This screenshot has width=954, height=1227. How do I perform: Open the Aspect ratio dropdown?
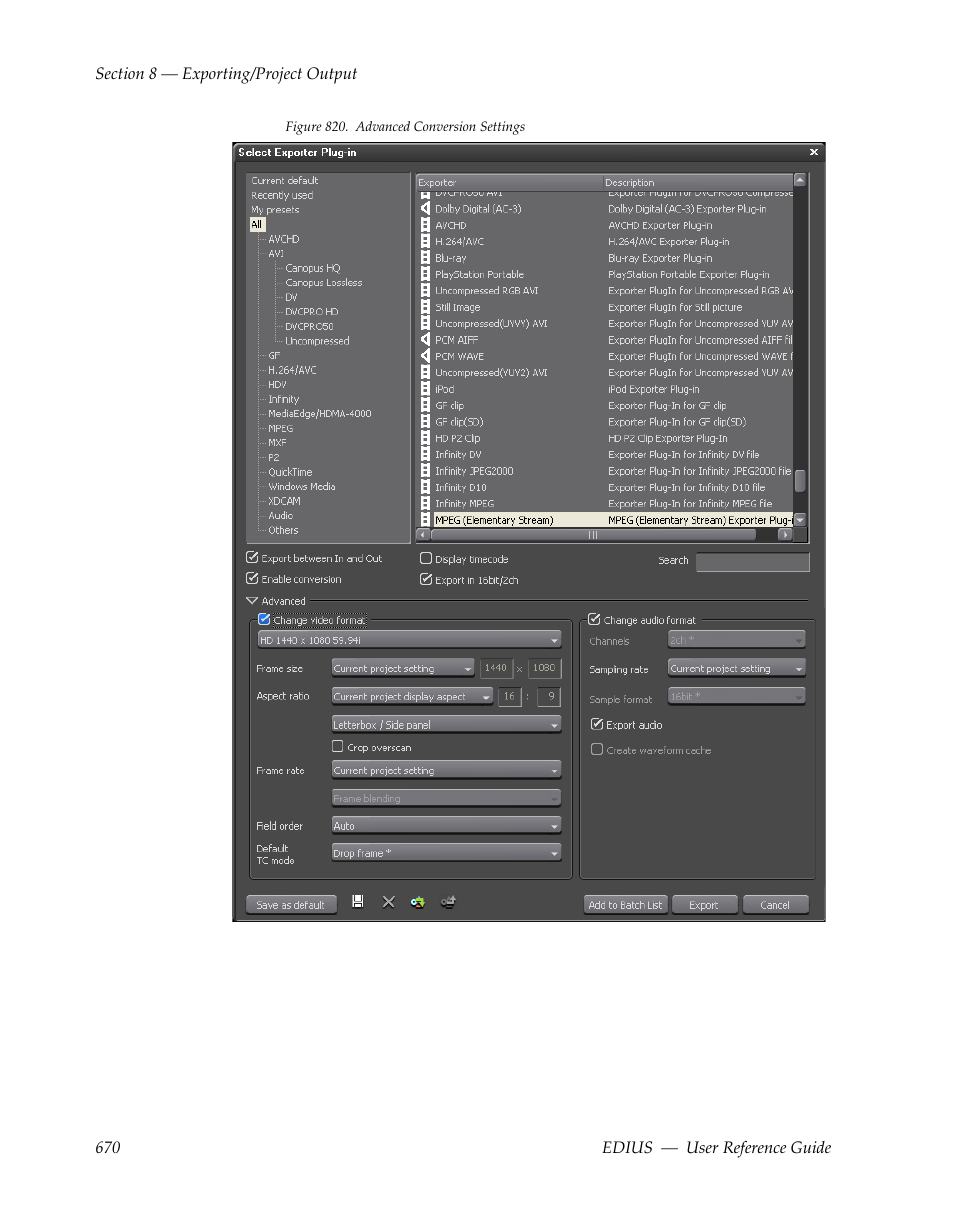point(412,697)
